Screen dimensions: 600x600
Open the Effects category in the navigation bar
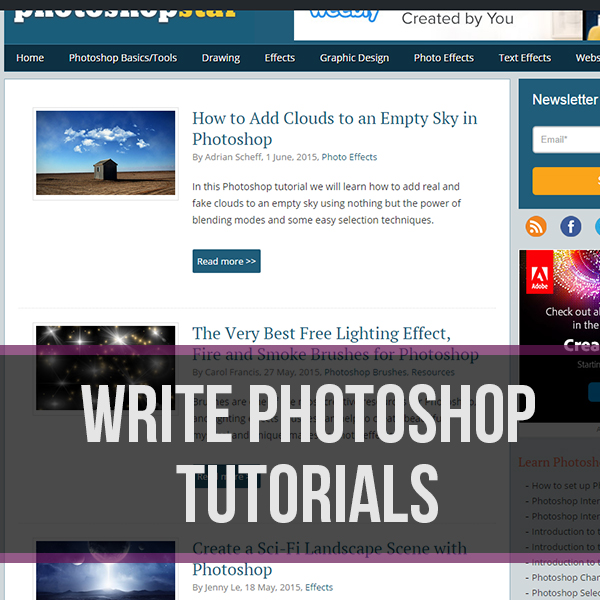click(x=280, y=58)
